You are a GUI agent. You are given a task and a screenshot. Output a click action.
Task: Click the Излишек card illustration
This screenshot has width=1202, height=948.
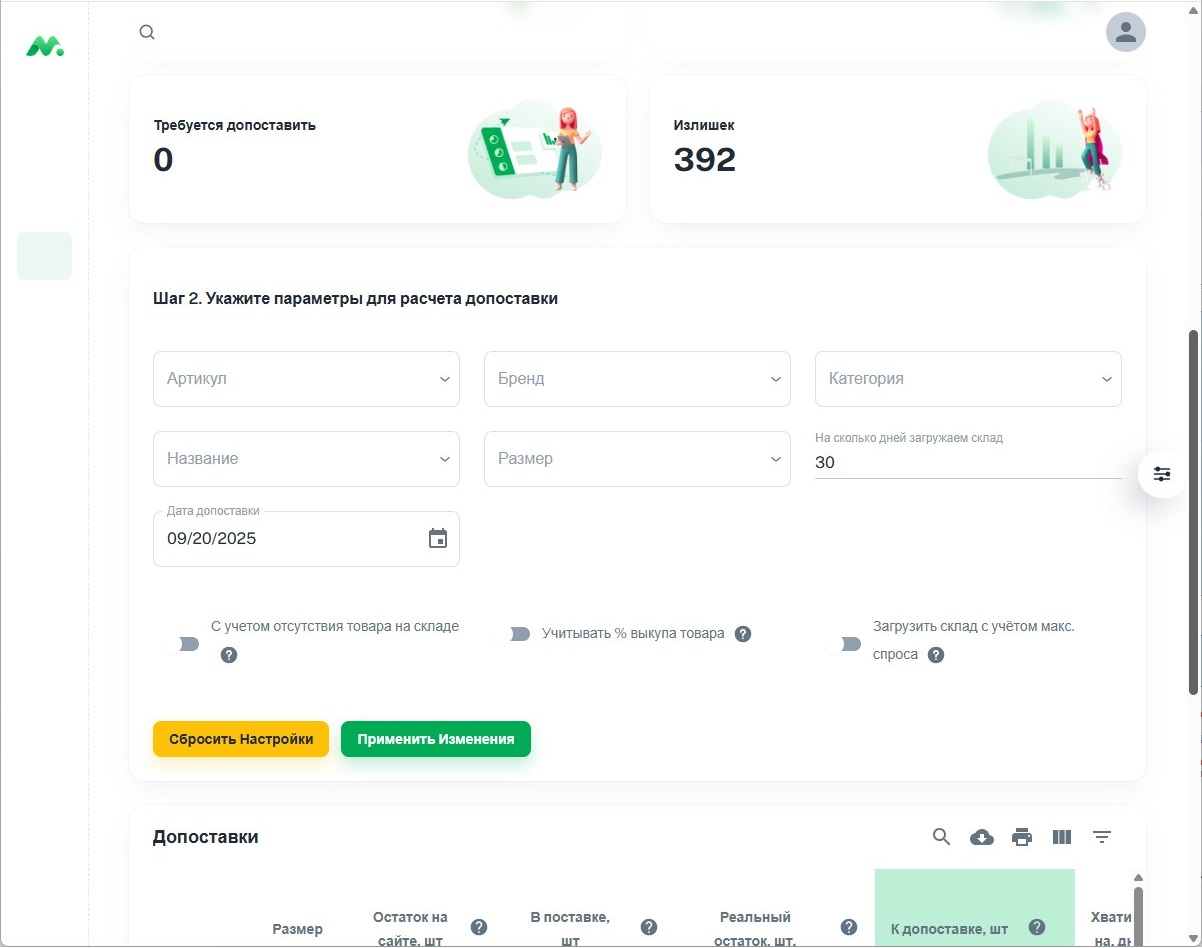point(1055,149)
